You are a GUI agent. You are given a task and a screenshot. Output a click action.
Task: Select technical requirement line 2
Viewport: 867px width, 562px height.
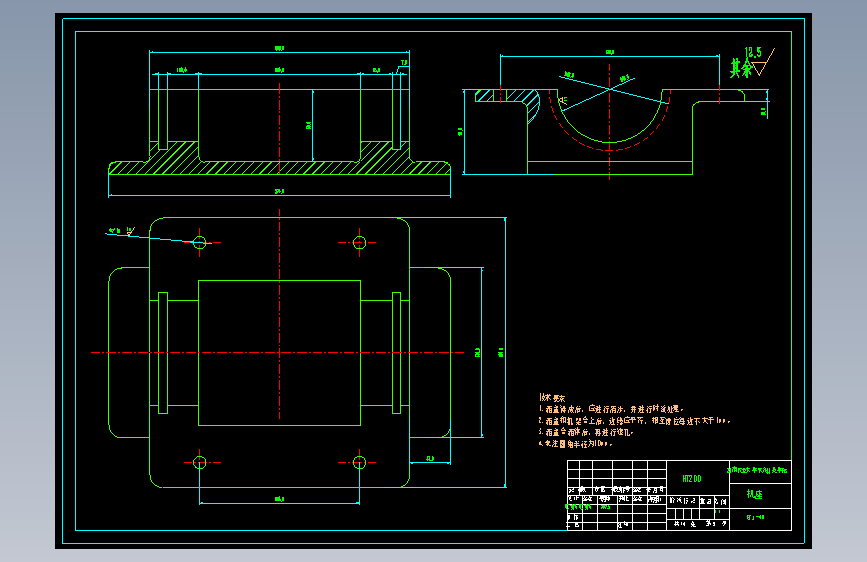coord(635,421)
